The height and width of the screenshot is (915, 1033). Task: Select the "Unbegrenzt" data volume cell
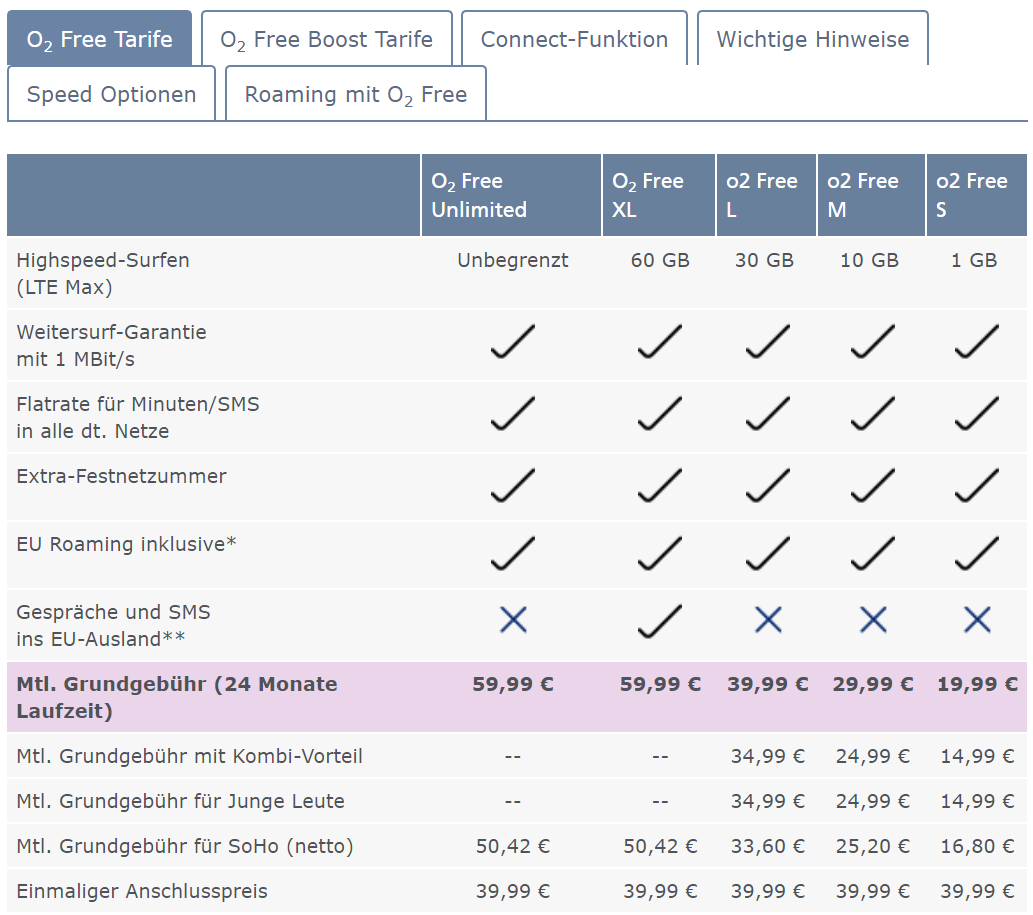click(x=513, y=260)
